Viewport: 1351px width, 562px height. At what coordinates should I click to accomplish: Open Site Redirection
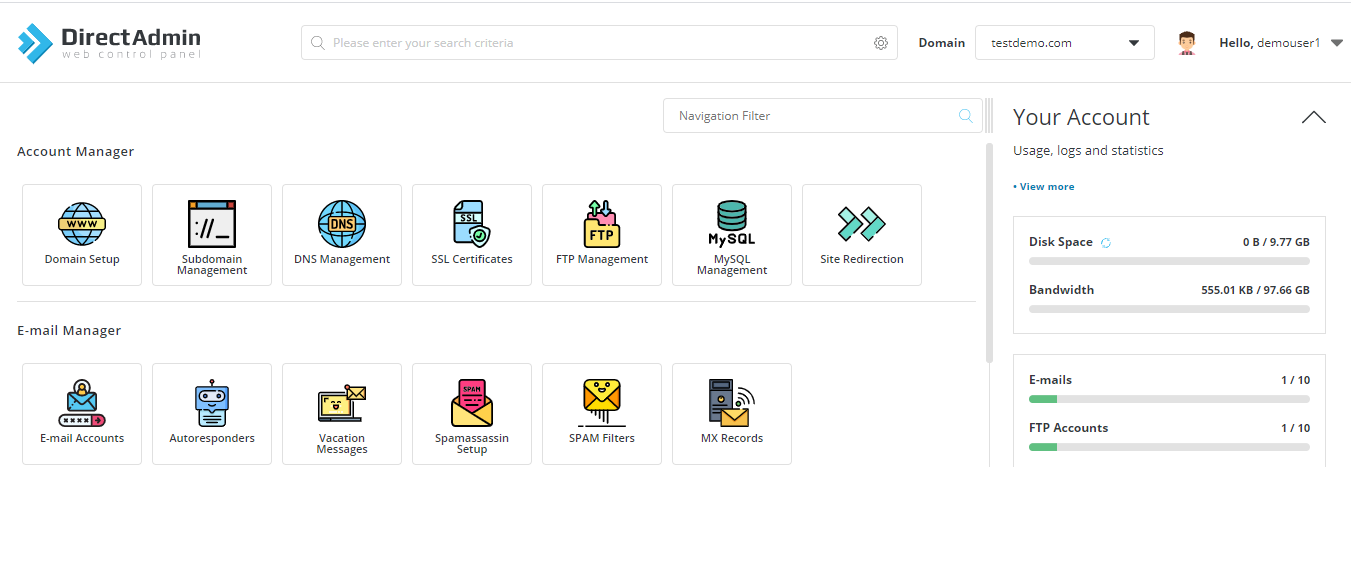[x=862, y=235]
